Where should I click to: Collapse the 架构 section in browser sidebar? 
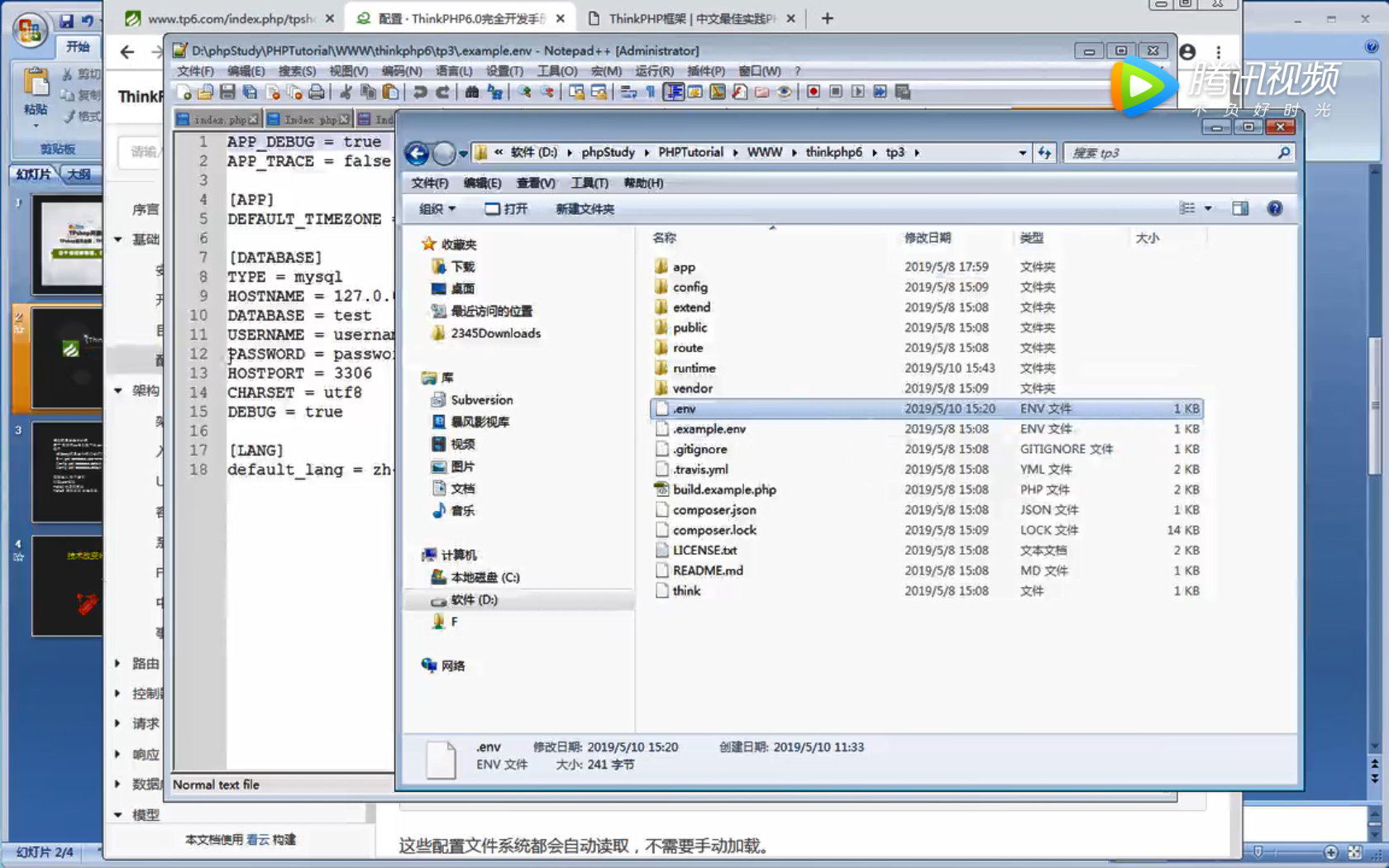(118, 390)
